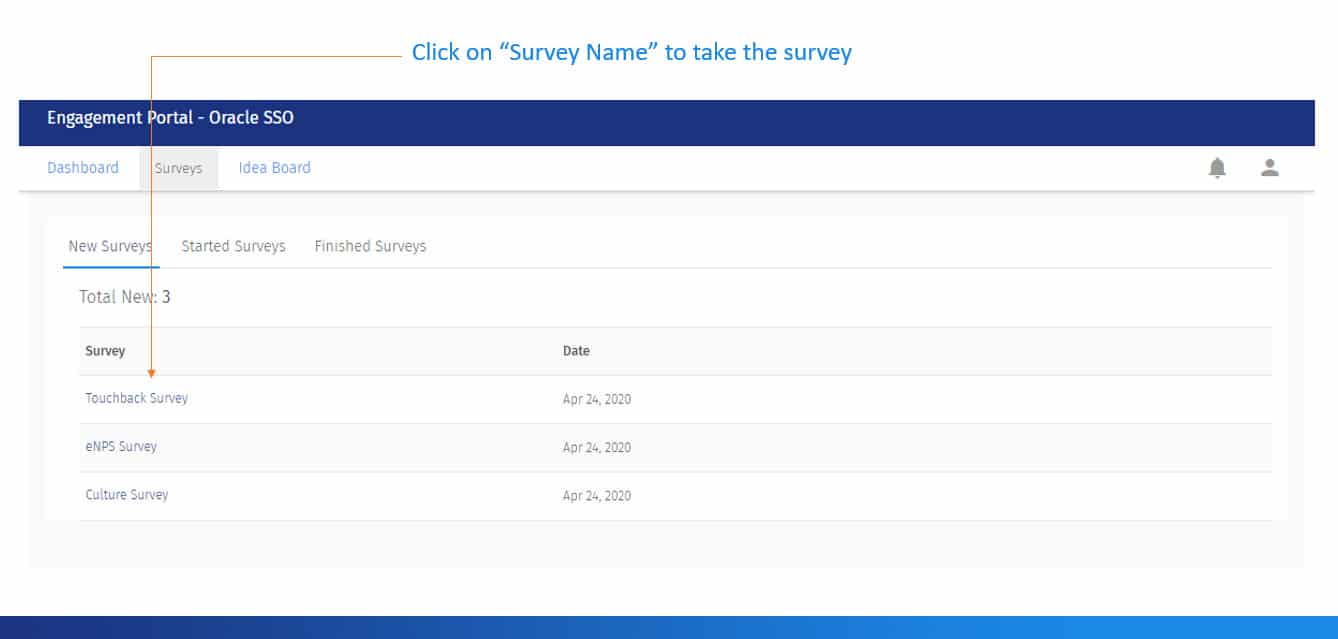Sort by the Date column header
This screenshot has width=1338, height=639.
click(x=576, y=351)
